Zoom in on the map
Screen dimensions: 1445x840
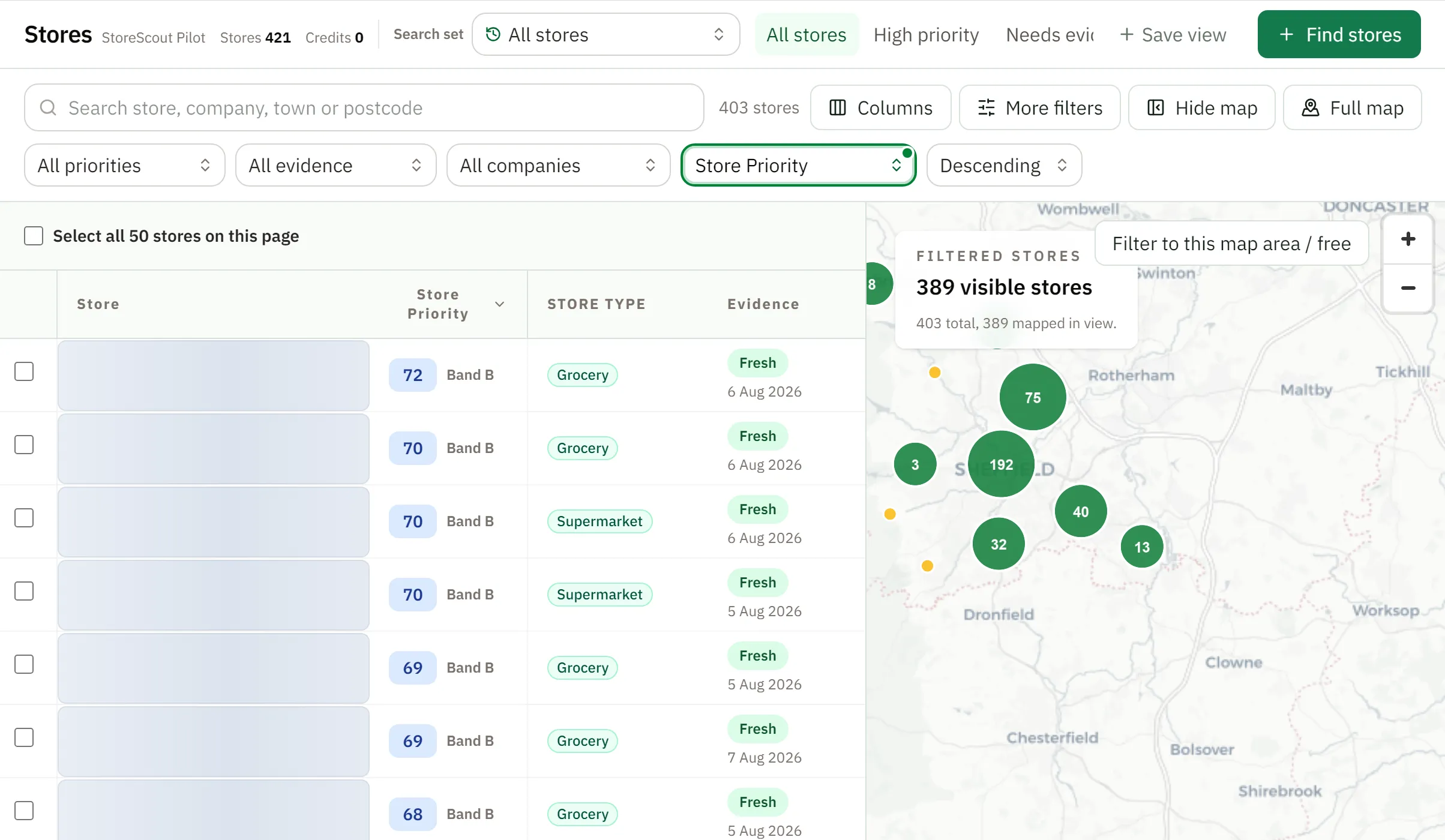(x=1408, y=239)
